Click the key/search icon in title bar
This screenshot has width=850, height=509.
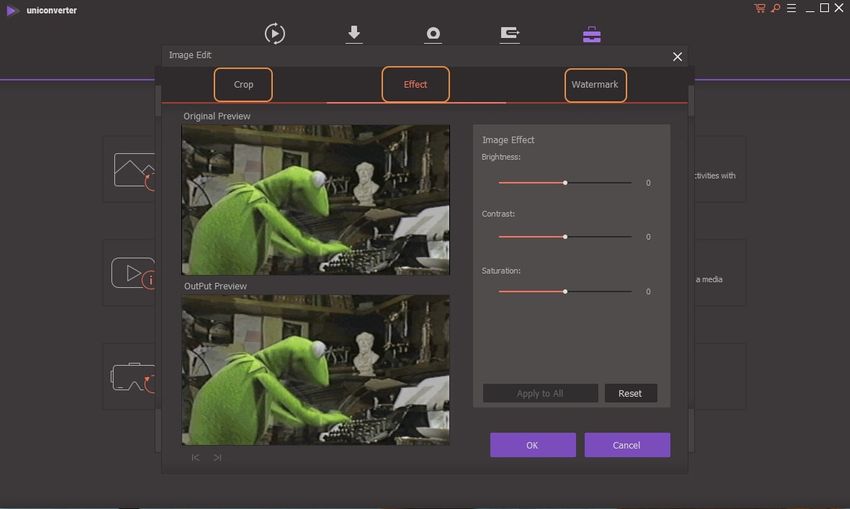pos(774,8)
